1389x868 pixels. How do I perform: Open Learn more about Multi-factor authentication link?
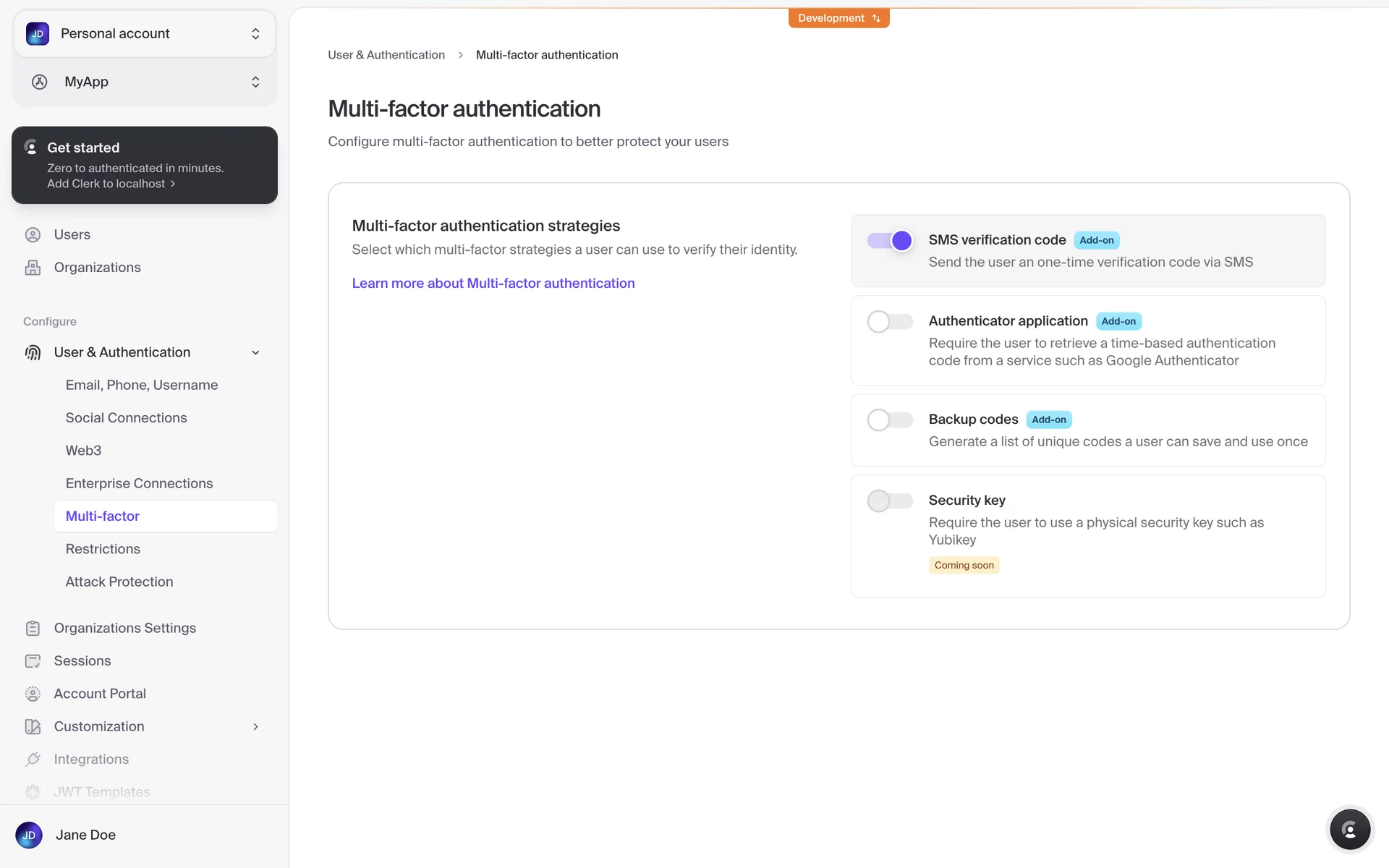[493, 284]
